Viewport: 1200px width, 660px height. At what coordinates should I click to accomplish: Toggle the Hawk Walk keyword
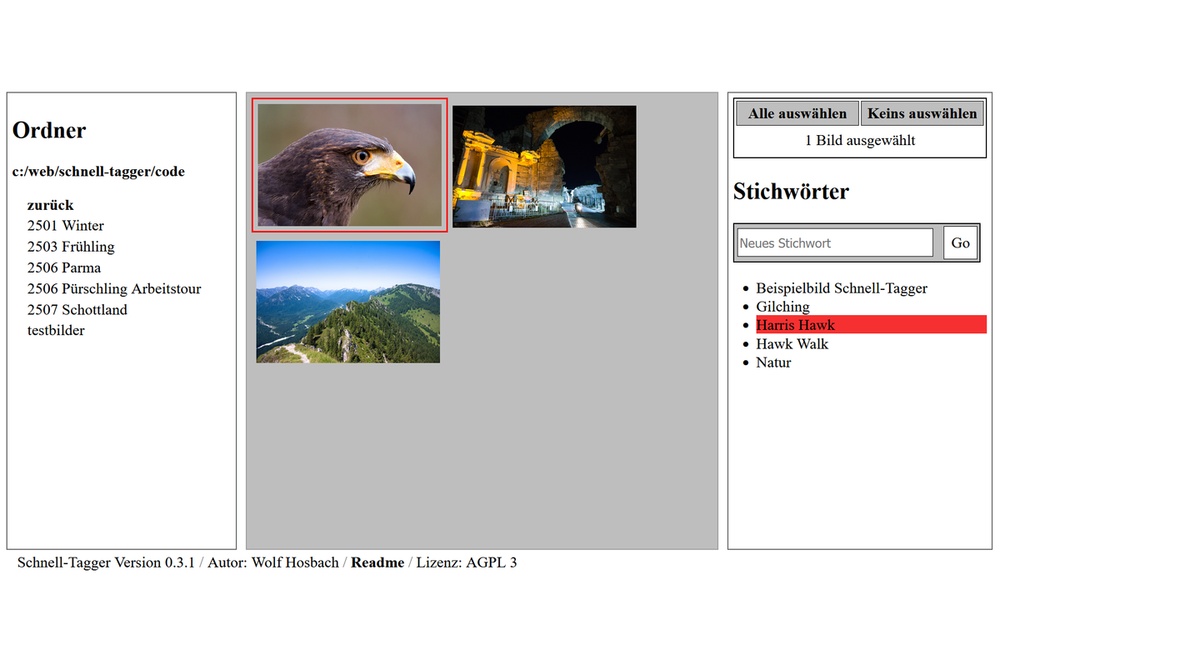point(792,344)
